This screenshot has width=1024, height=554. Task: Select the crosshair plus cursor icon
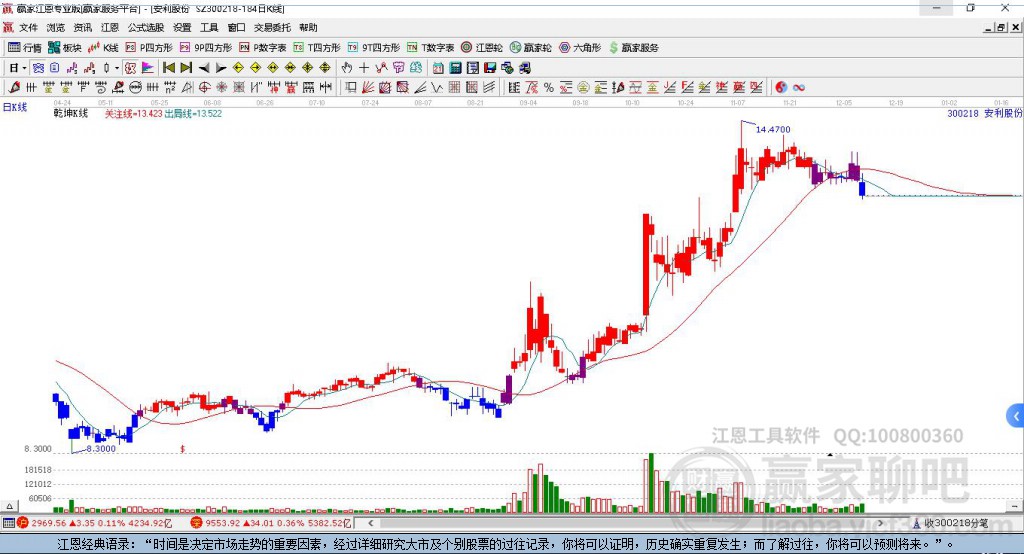[364, 68]
